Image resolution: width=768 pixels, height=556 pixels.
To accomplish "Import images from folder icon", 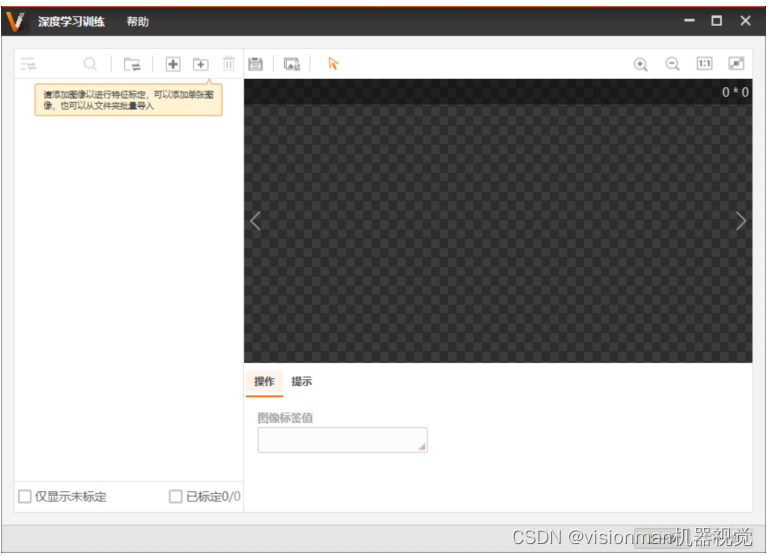I will tap(200, 64).
